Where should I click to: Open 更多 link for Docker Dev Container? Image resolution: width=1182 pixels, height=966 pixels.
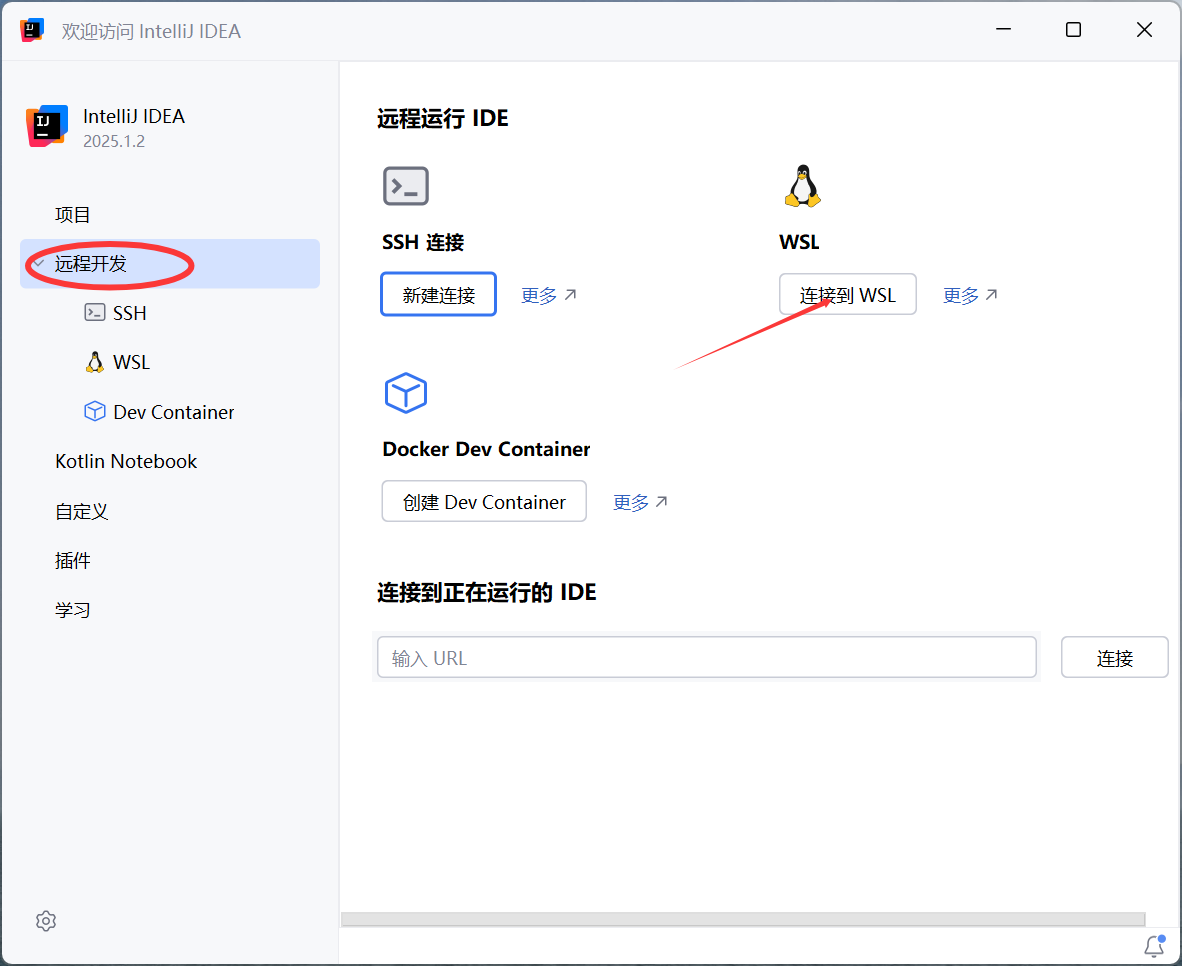click(640, 502)
